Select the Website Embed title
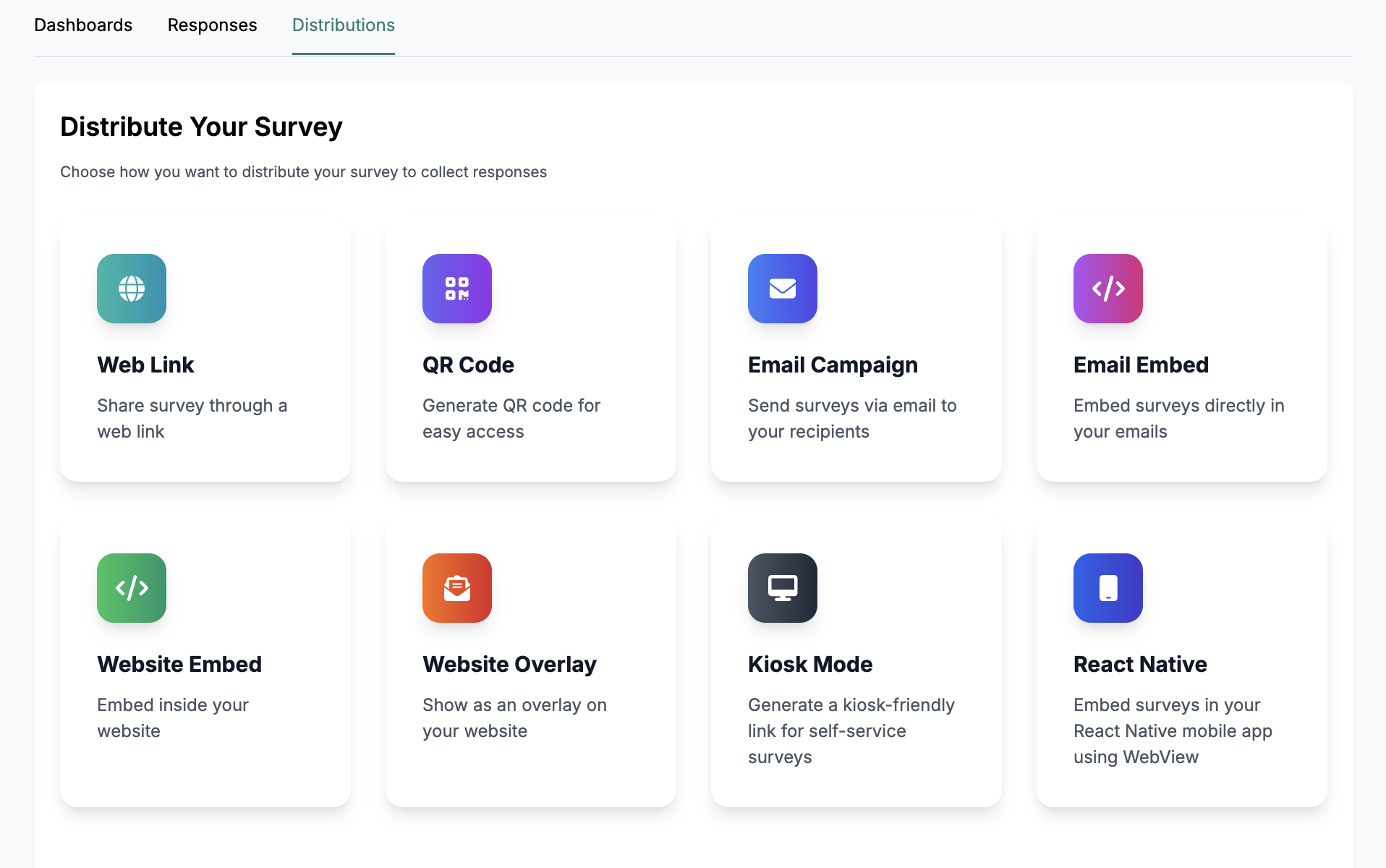 point(179,664)
